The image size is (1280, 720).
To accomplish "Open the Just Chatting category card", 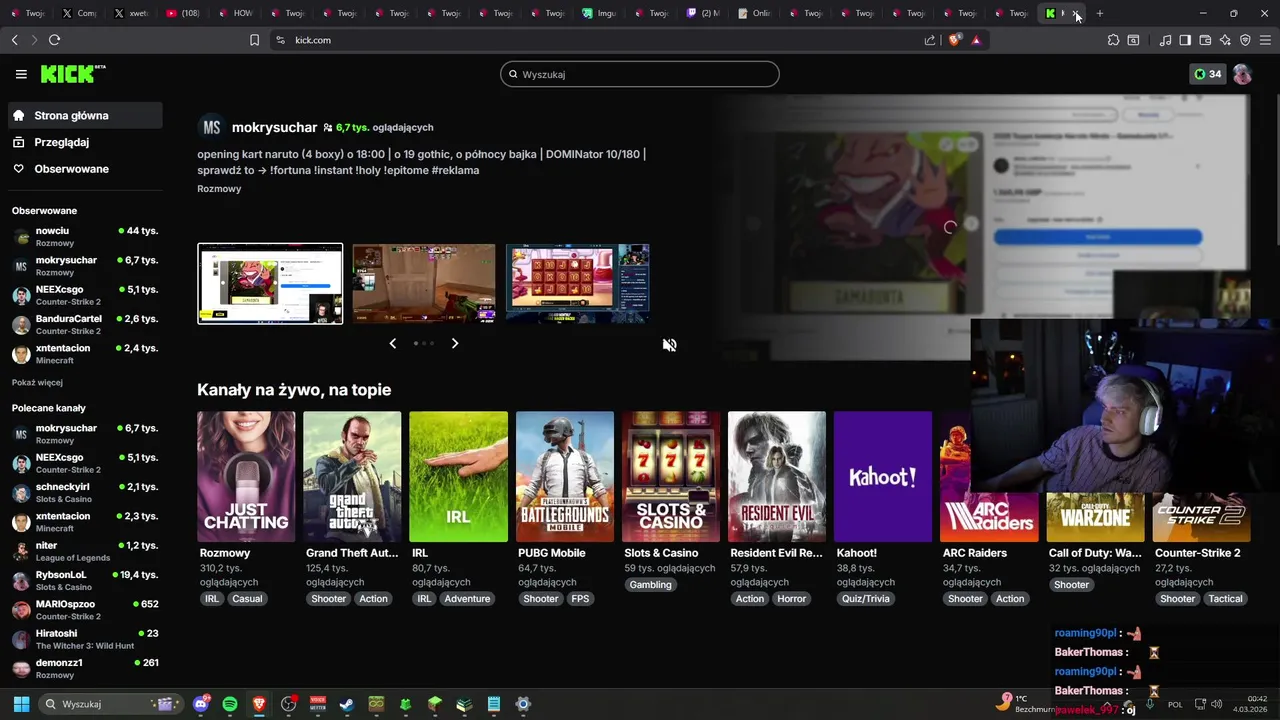I will (246, 477).
